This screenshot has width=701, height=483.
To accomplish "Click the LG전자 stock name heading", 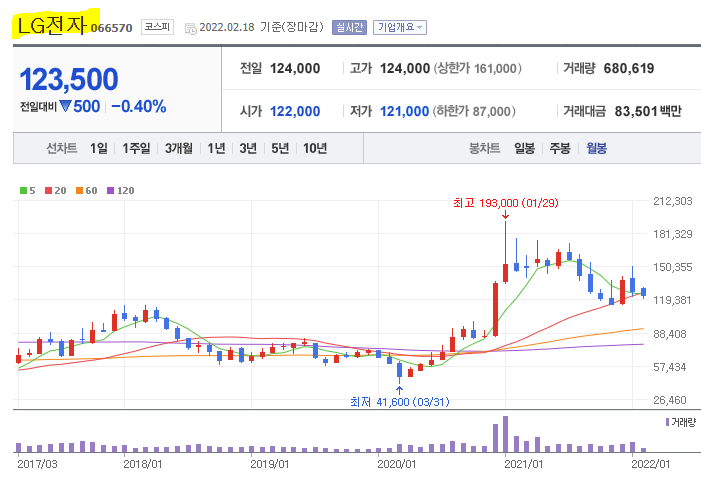I will 51,25.
